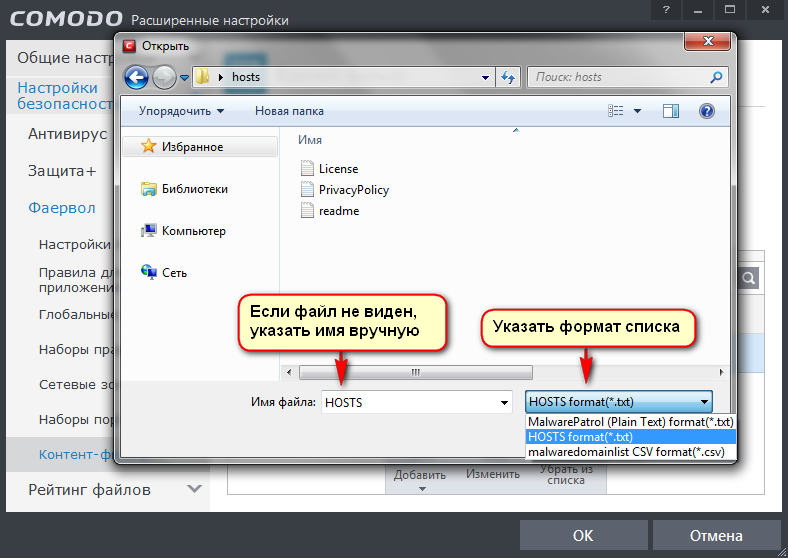Image resolution: width=788 pixels, height=558 pixels.
Task: Choose MalwarePatrol (Plain Text) format option
Action: click(x=631, y=422)
